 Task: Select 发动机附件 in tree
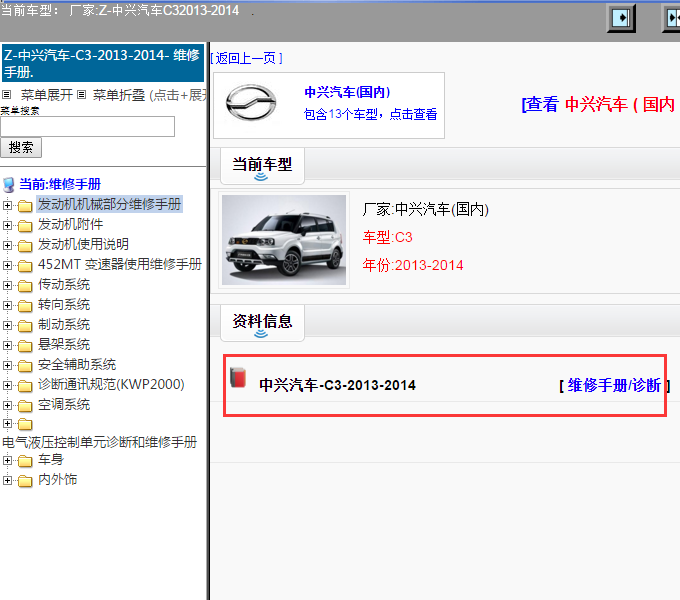pyautogui.click(x=70, y=224)
